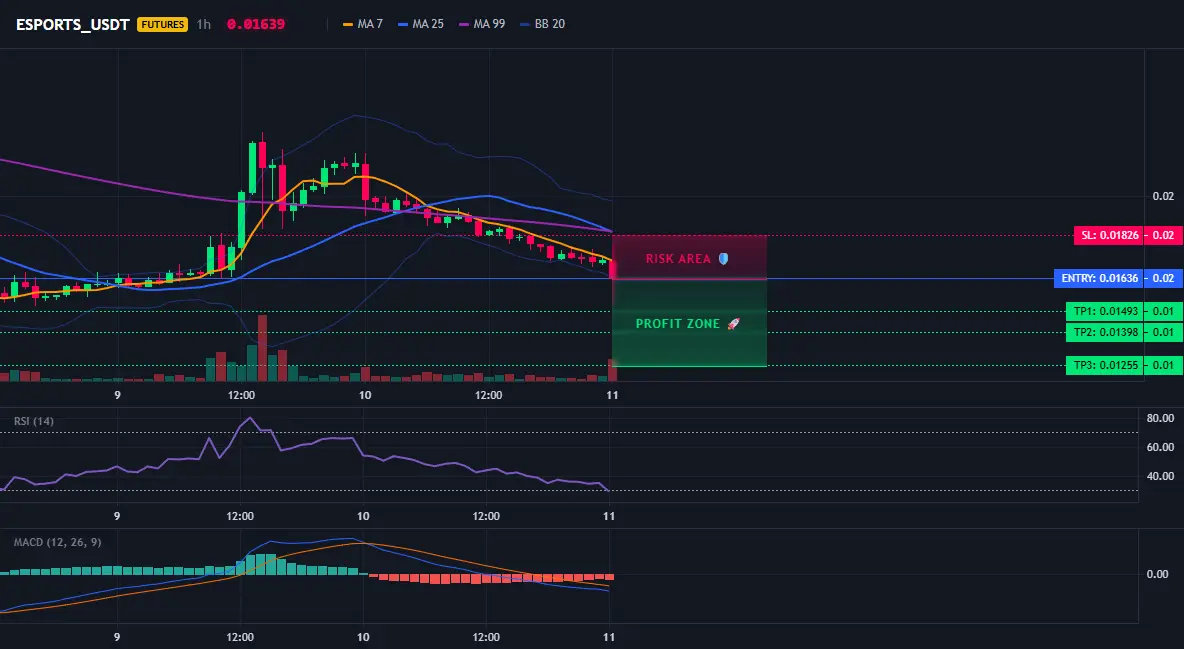1184x649 pixels.
Task: Toggle the MA 99 legend entry
Action: point(482,24)
